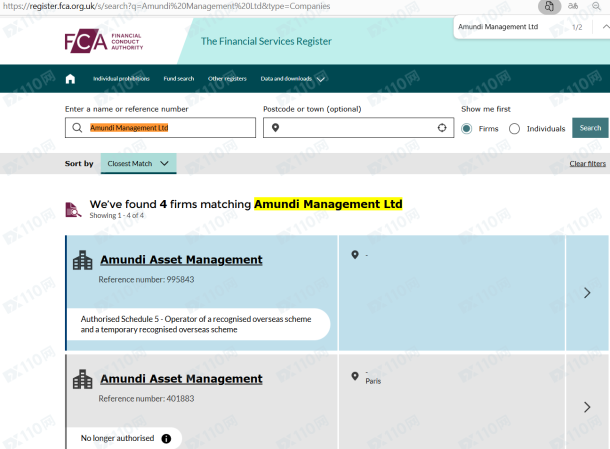This screenshot has width=610, height=449.
Task: Click the crosshair locate-me icon in postcode field
Action: tap(442, 128)
